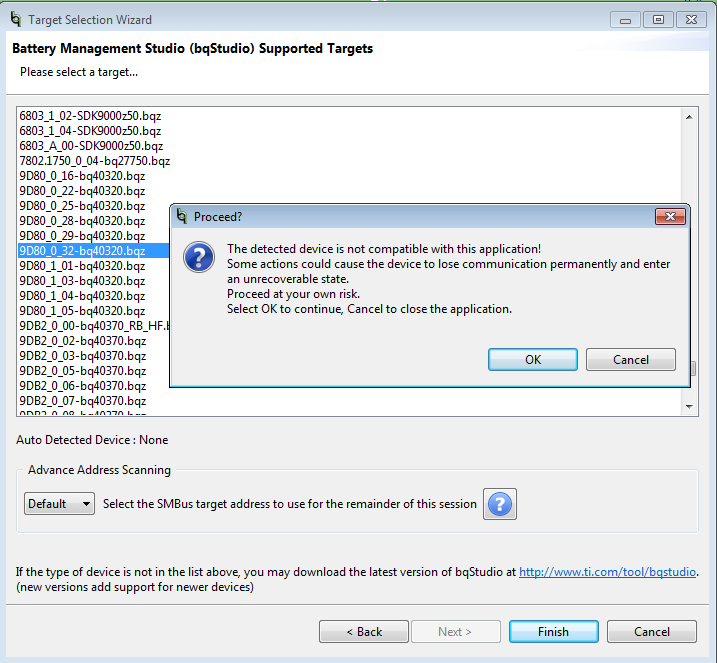Select 9D80_0_25-bq40320.bqz
The height and width of the screenshot is (663, 717).
(x=82, y=206)
